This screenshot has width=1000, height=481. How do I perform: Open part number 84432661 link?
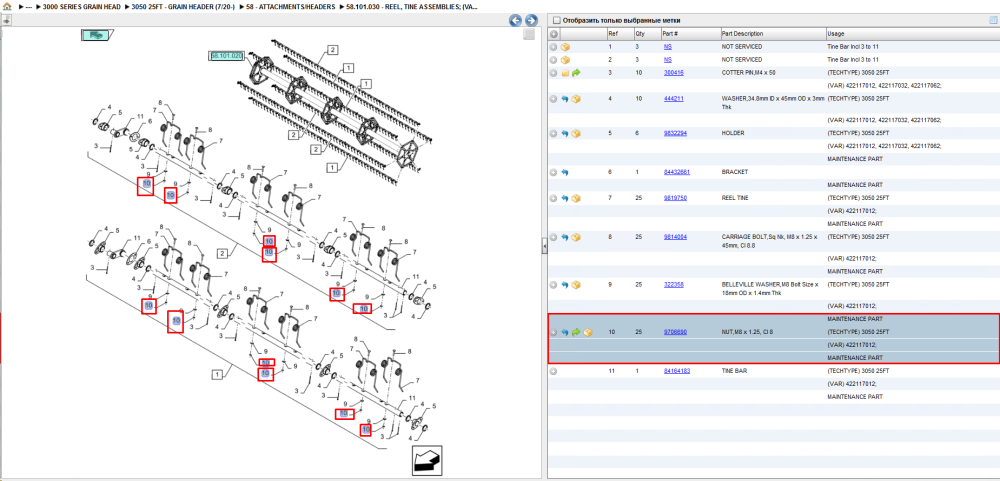[677, 172]
